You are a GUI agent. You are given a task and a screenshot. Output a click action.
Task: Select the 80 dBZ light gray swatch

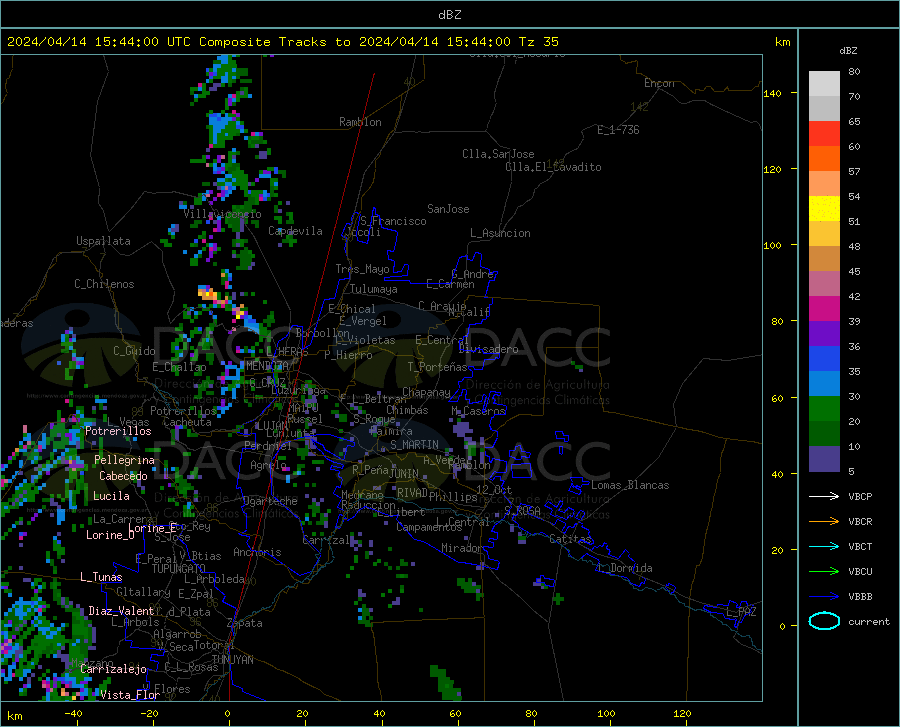(x=824, y=83)
